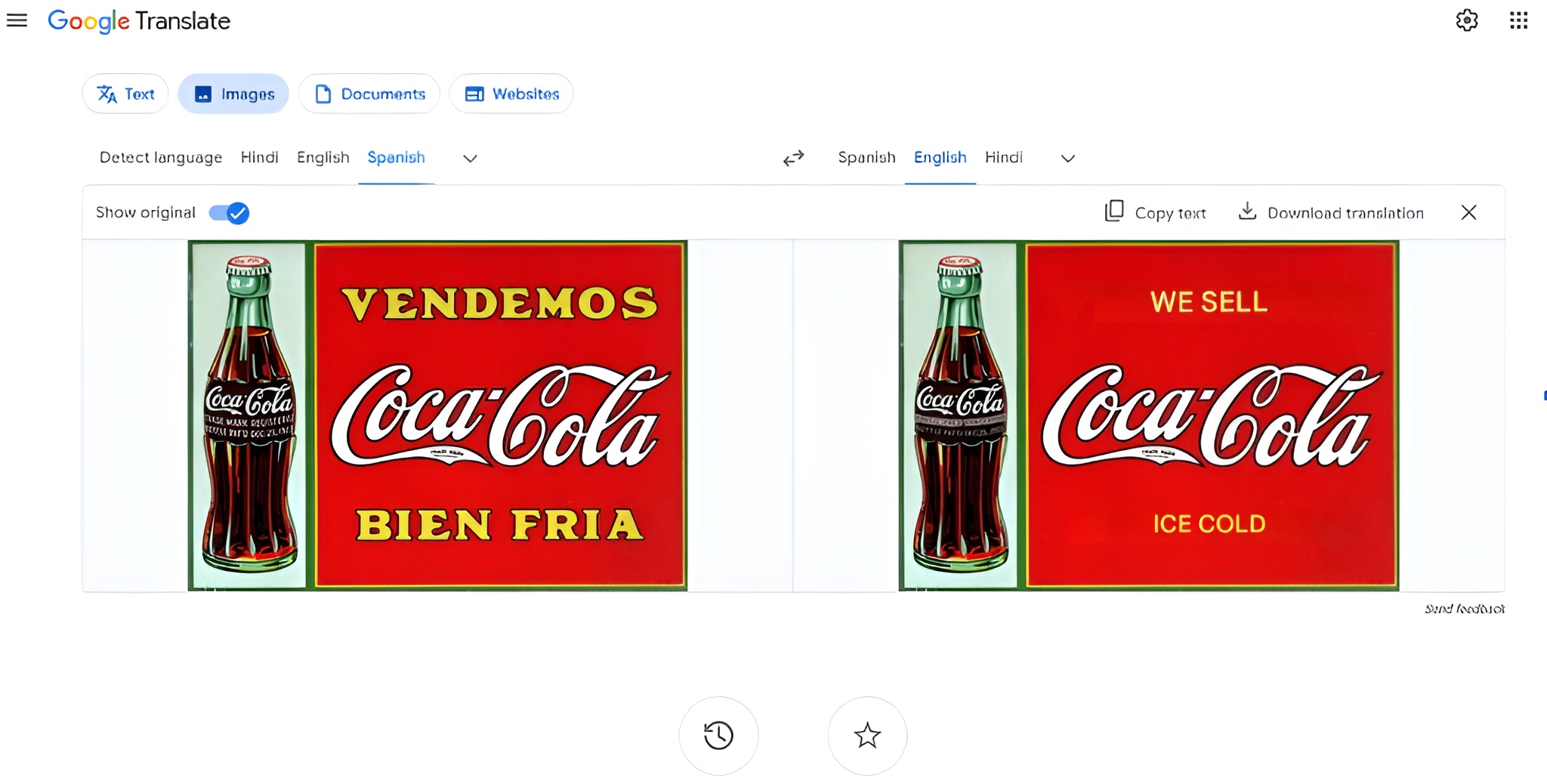Click the Google Translate logo

pyautogui.click(x=139, y=21)
